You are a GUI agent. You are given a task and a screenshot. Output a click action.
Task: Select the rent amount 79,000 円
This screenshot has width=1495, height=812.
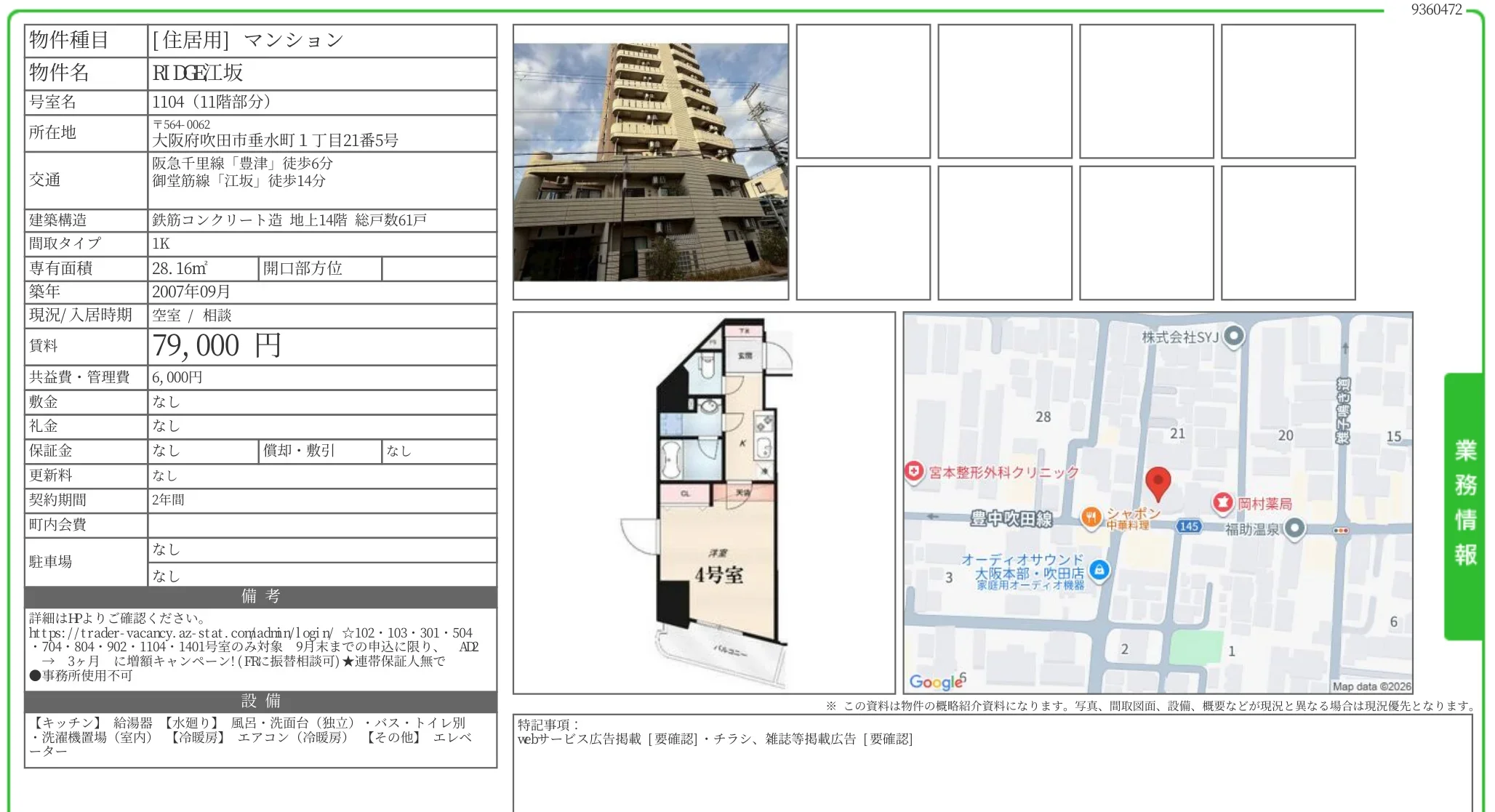217,346
